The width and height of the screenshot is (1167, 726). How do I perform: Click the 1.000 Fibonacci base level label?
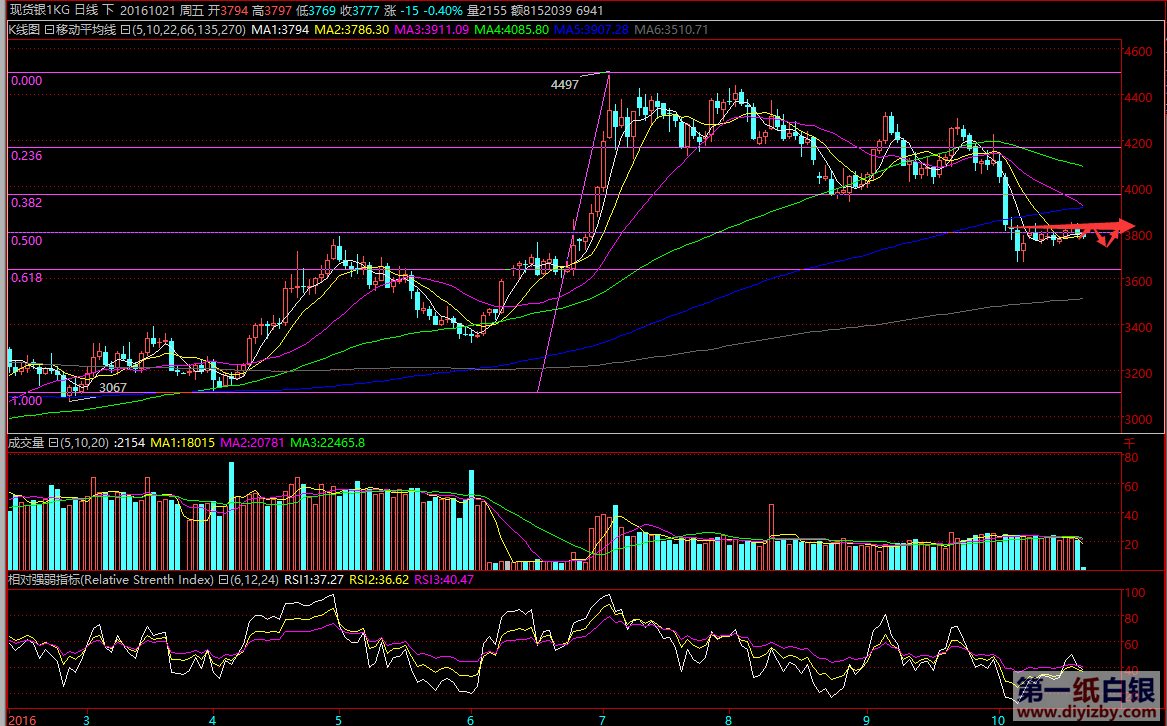[26, 400]
